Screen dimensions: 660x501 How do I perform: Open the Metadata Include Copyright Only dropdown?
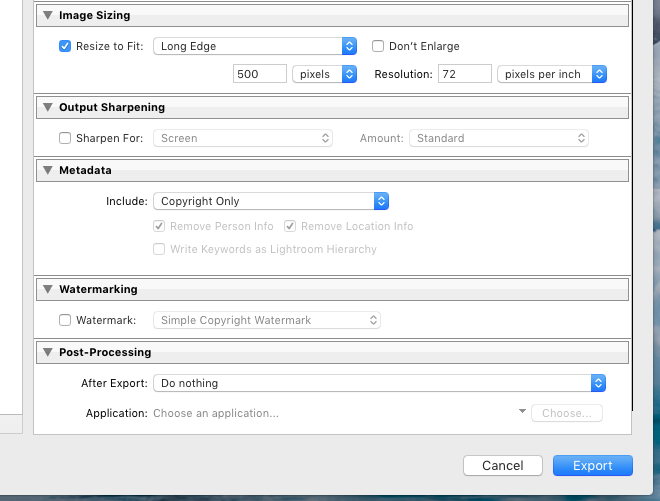(x=271, y=201)
